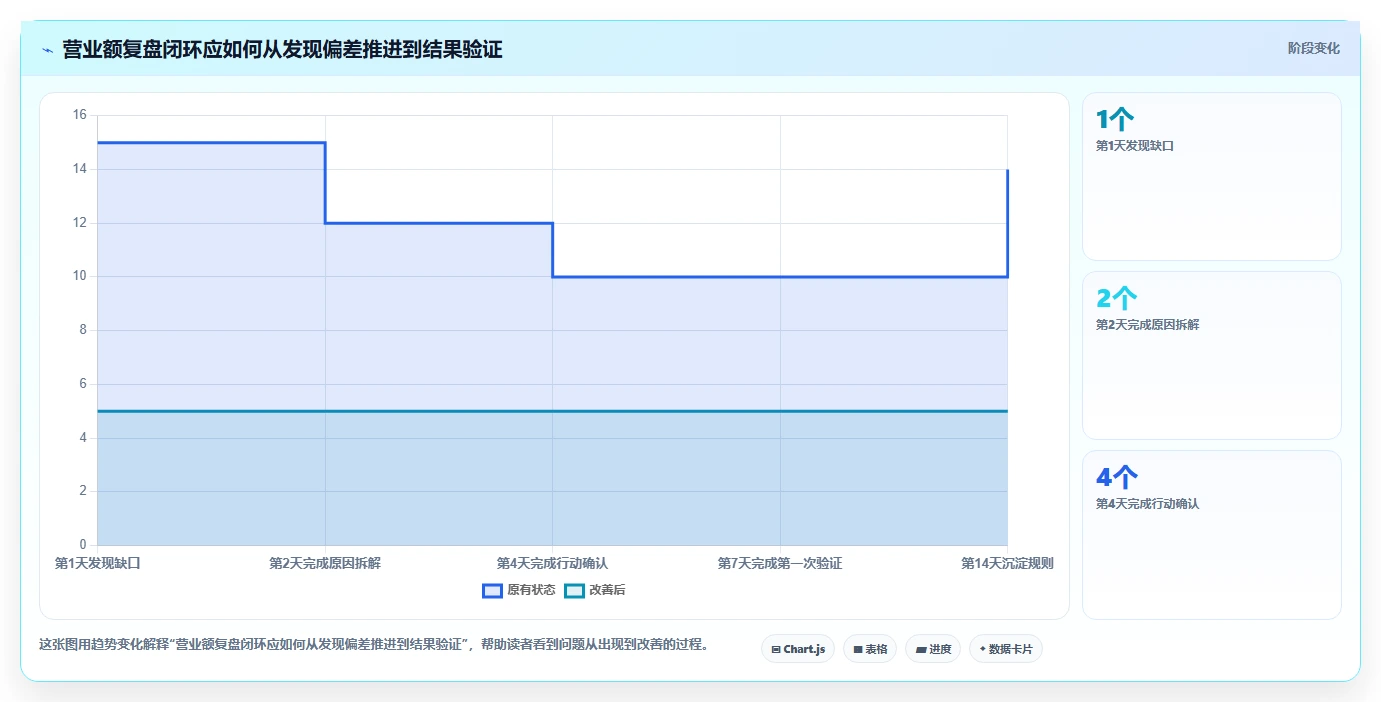This screenshot has width=1381, height=702.
Task: Click the page title 营业额复盘闭环 heading
Action: [282, 49]
